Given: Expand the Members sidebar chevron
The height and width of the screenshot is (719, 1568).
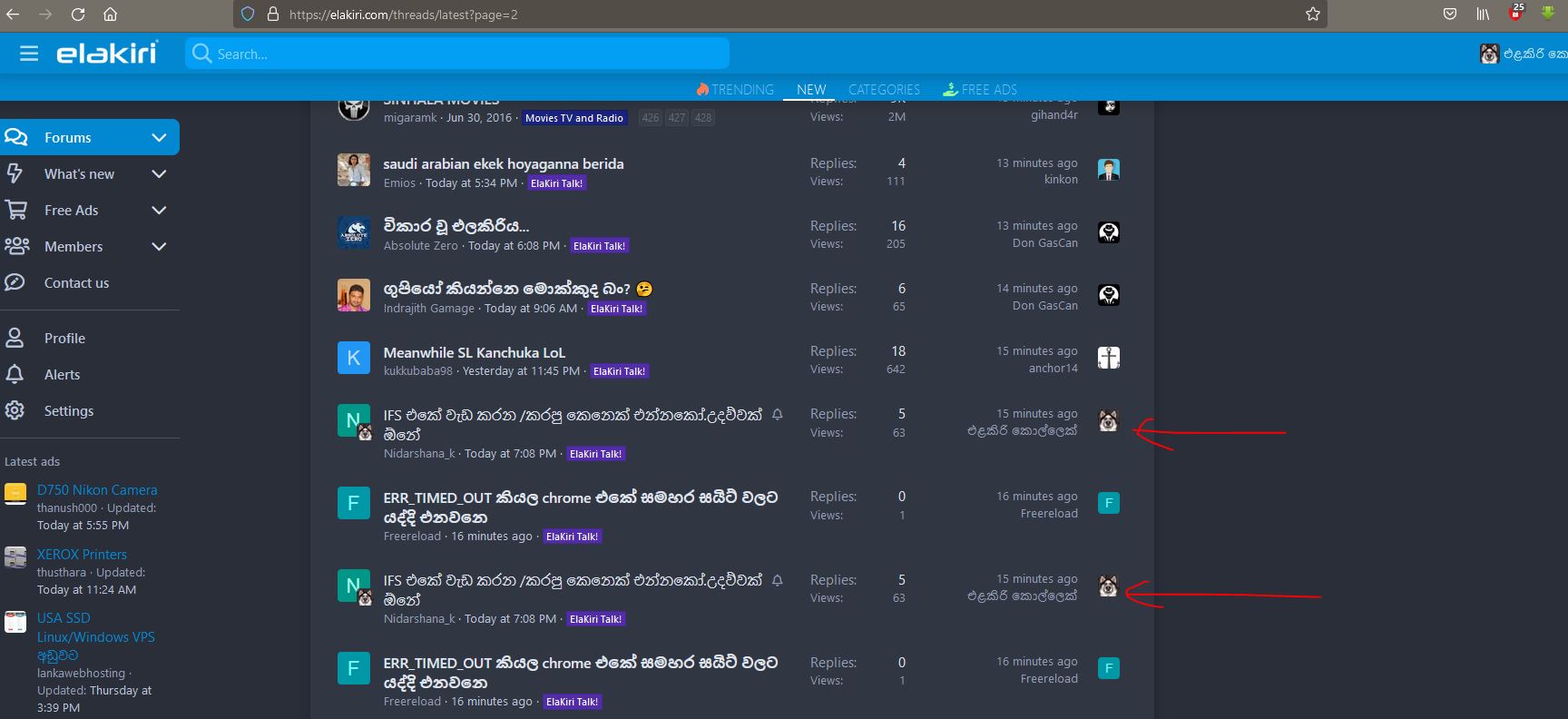Looking at the screenshot, I should point(159,247).
